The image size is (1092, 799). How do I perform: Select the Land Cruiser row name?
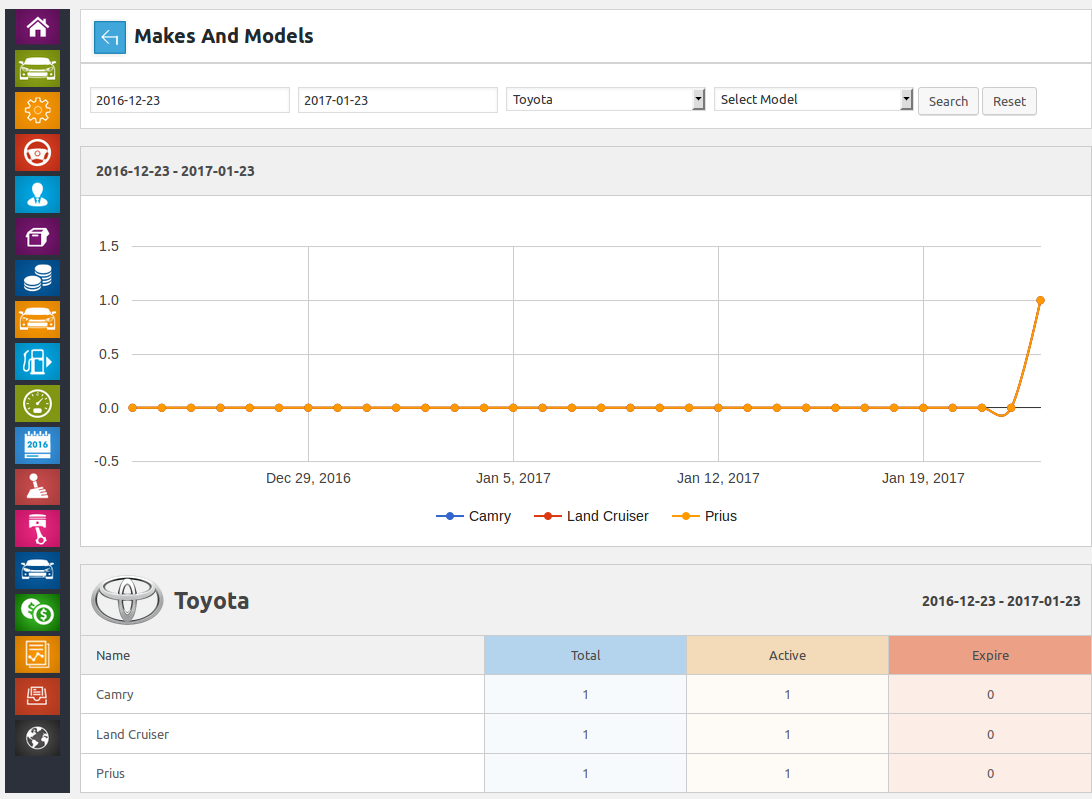[132, 734]
